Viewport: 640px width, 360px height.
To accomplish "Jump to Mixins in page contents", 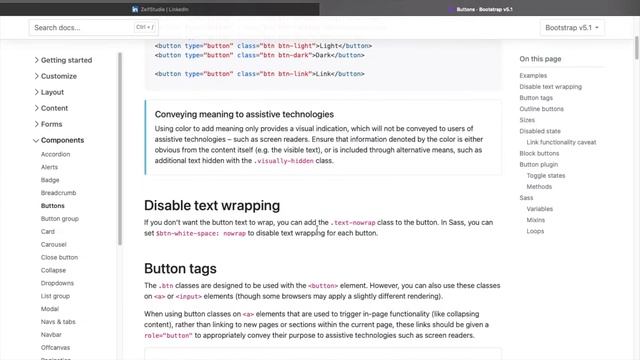I will (536, 220).
